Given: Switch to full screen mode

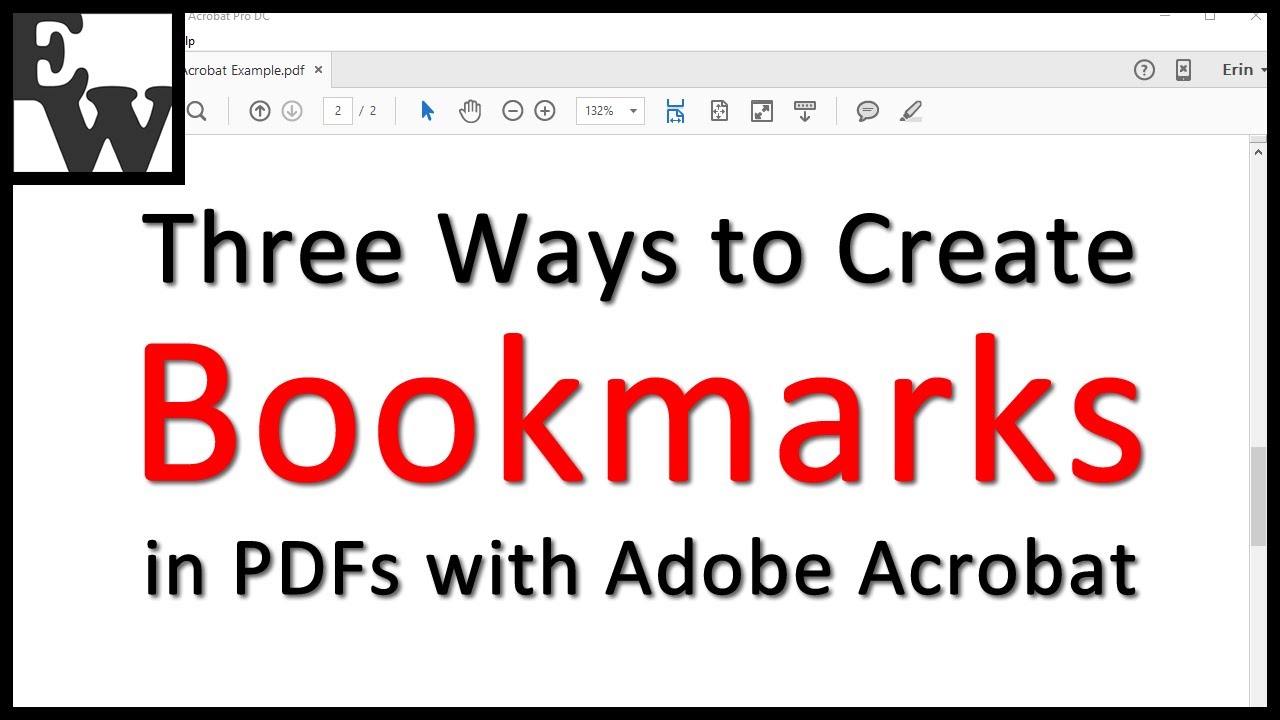Looking at the screenshot, I should point(762,111).
